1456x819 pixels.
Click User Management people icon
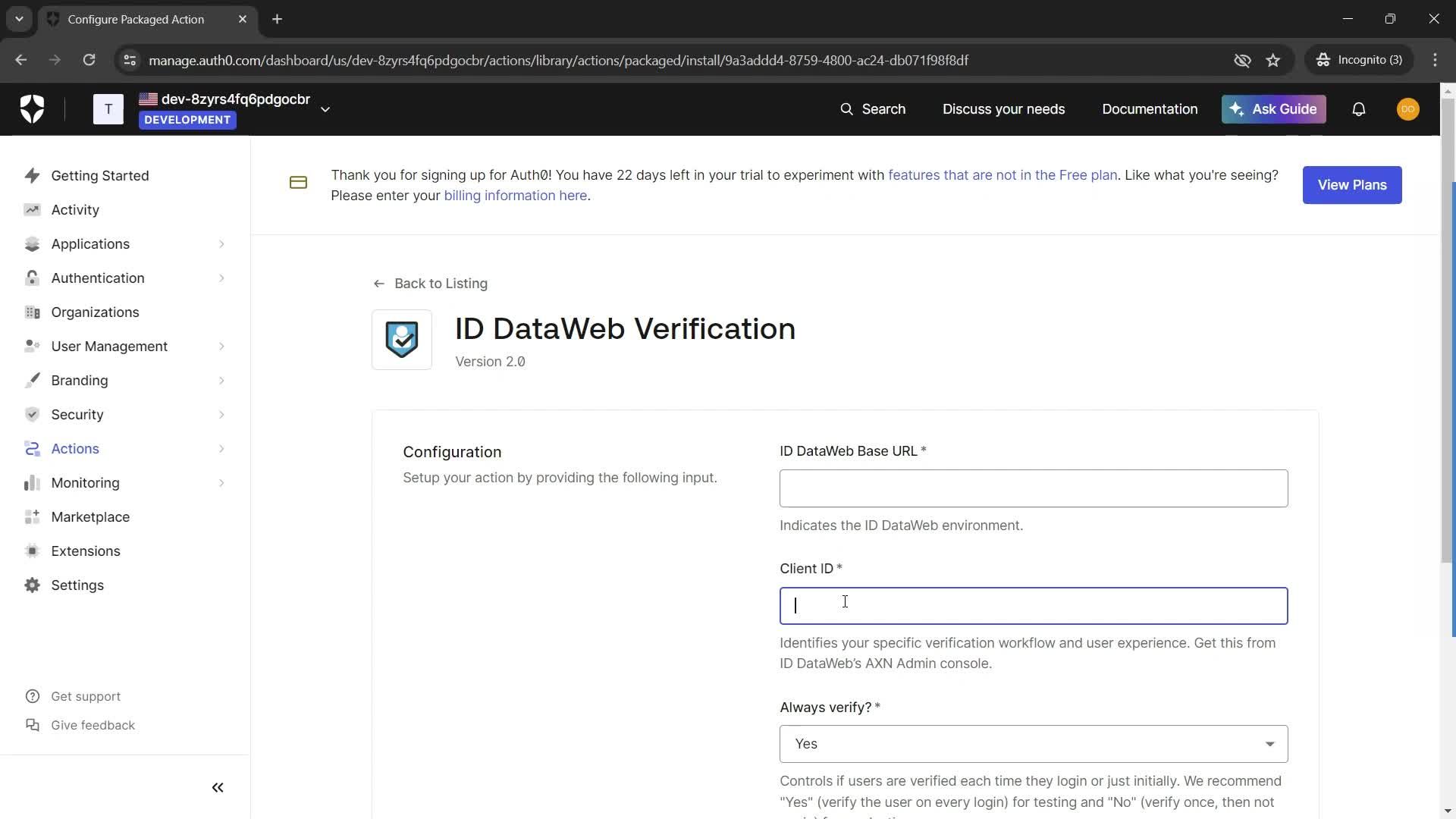click(x=32, y=347)
